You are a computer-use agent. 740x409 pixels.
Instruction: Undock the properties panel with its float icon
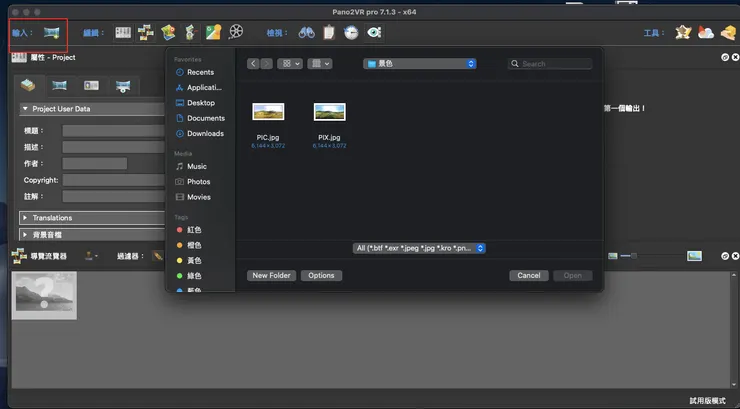pyautogui.click(x=725, y=57)
